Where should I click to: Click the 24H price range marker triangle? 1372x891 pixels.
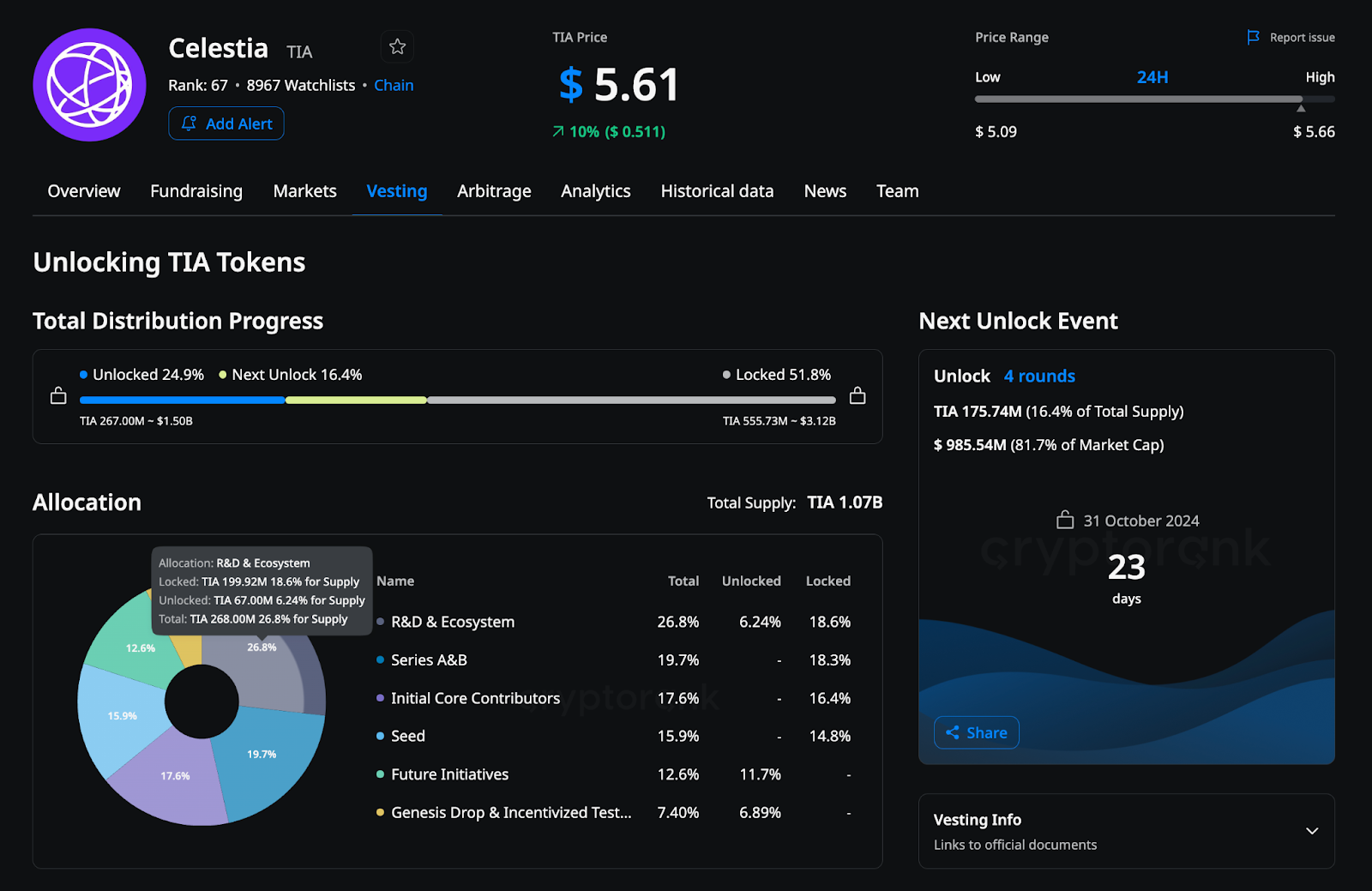(1301, 108)
